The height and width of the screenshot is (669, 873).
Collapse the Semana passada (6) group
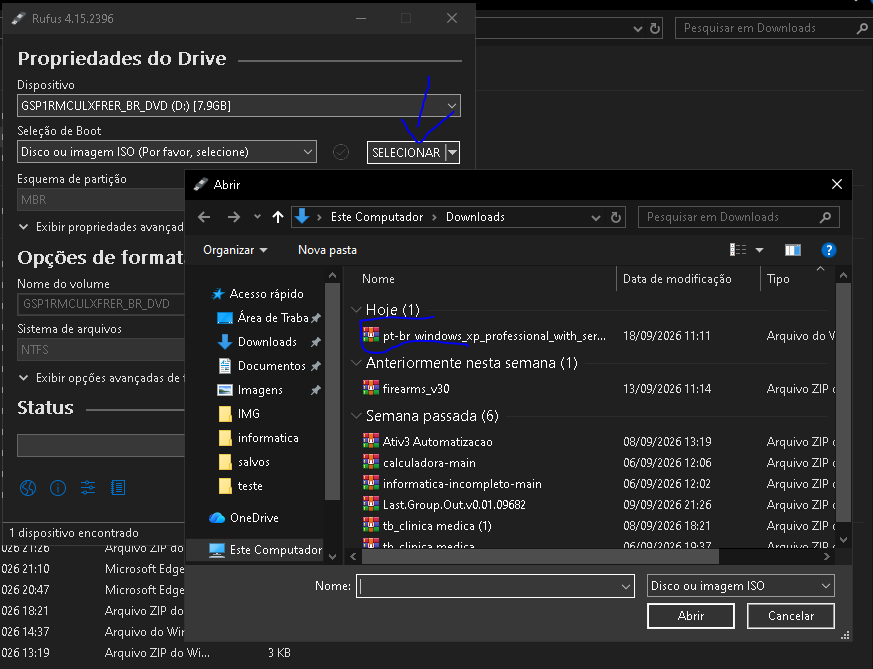coord(356,416)
